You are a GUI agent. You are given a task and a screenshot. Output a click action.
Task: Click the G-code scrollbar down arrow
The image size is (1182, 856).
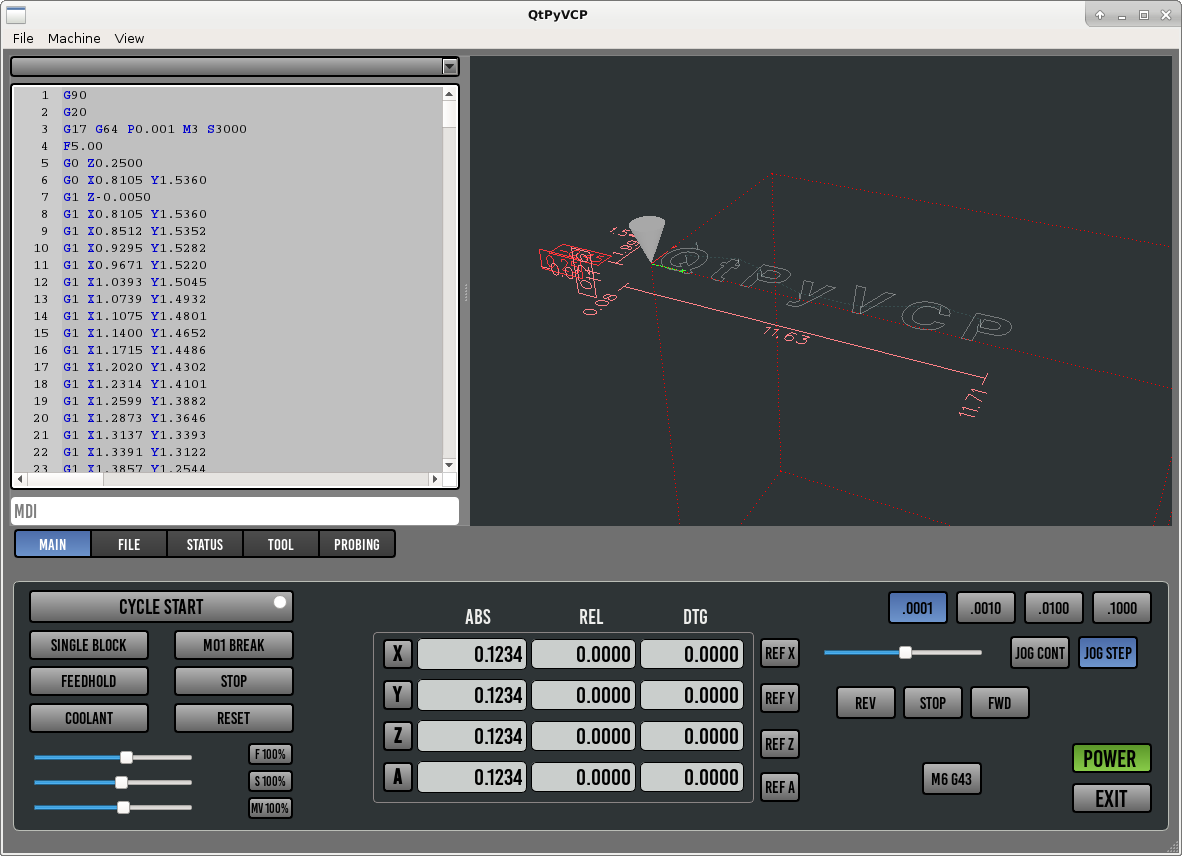point(449,465)
